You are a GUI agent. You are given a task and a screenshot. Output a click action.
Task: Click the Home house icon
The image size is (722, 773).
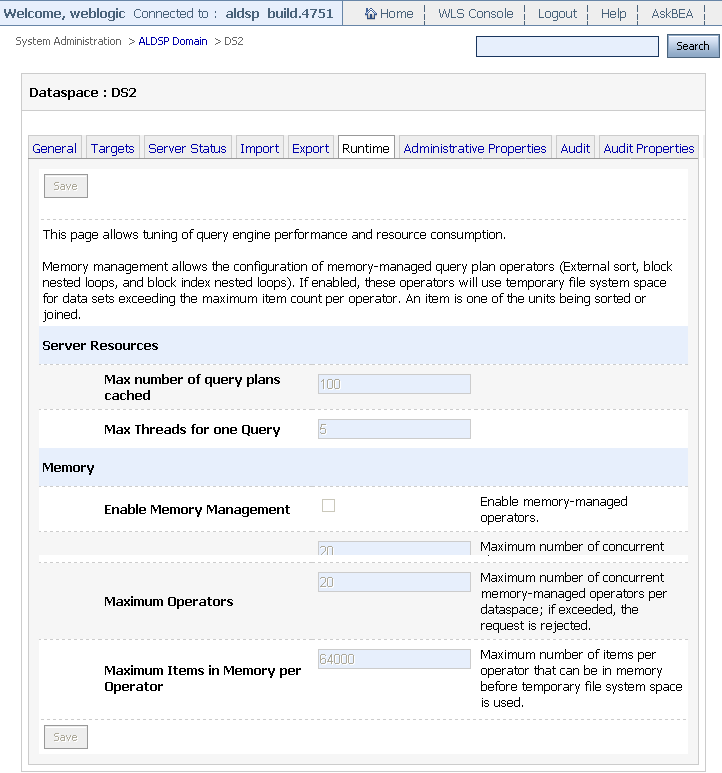point(371,13)
